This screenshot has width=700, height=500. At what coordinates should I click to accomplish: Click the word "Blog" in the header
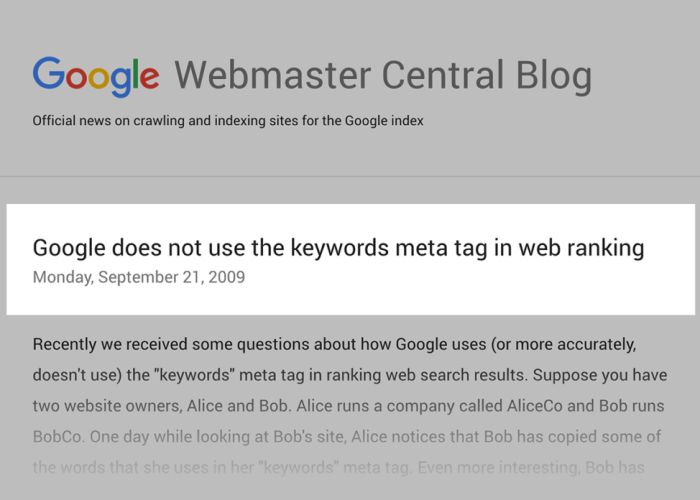549,75
